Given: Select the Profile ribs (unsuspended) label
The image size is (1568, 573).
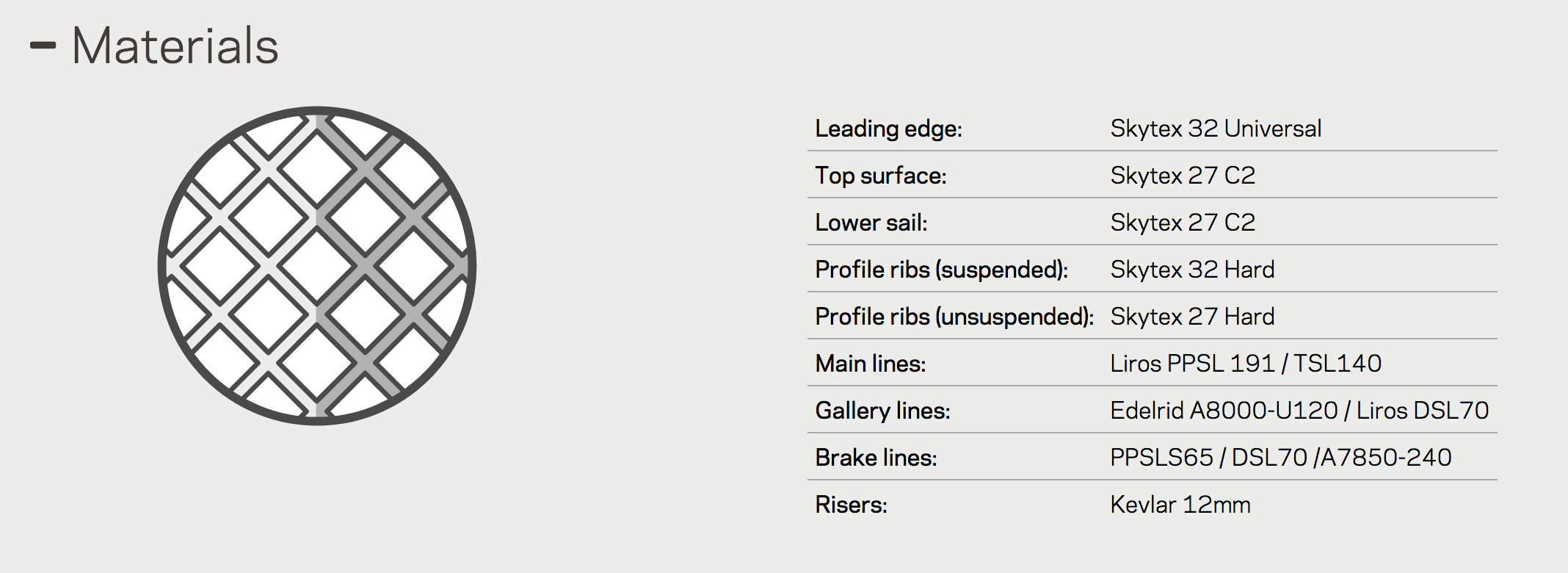Looking at the screenshot, I should (x=954, y=317).
